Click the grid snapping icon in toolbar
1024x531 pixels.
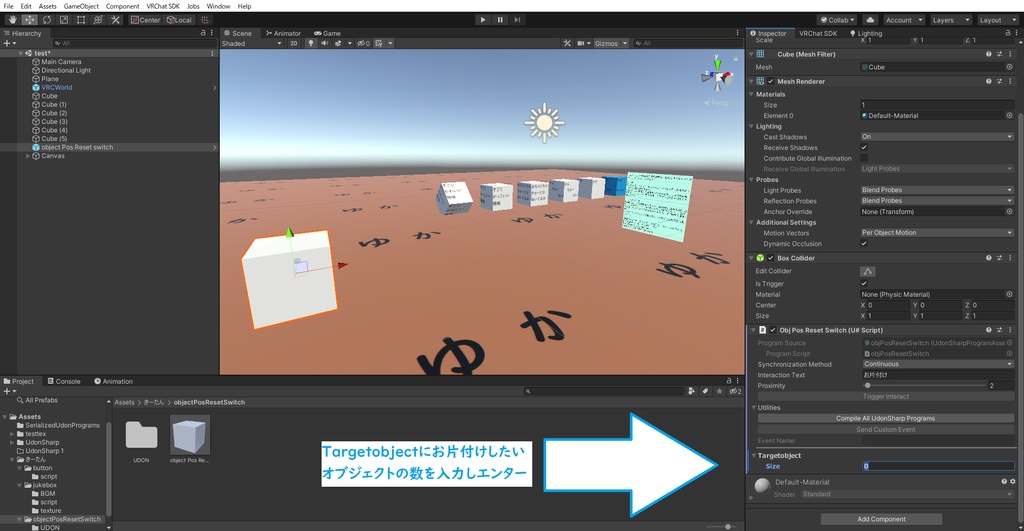(x=204, y=20)
